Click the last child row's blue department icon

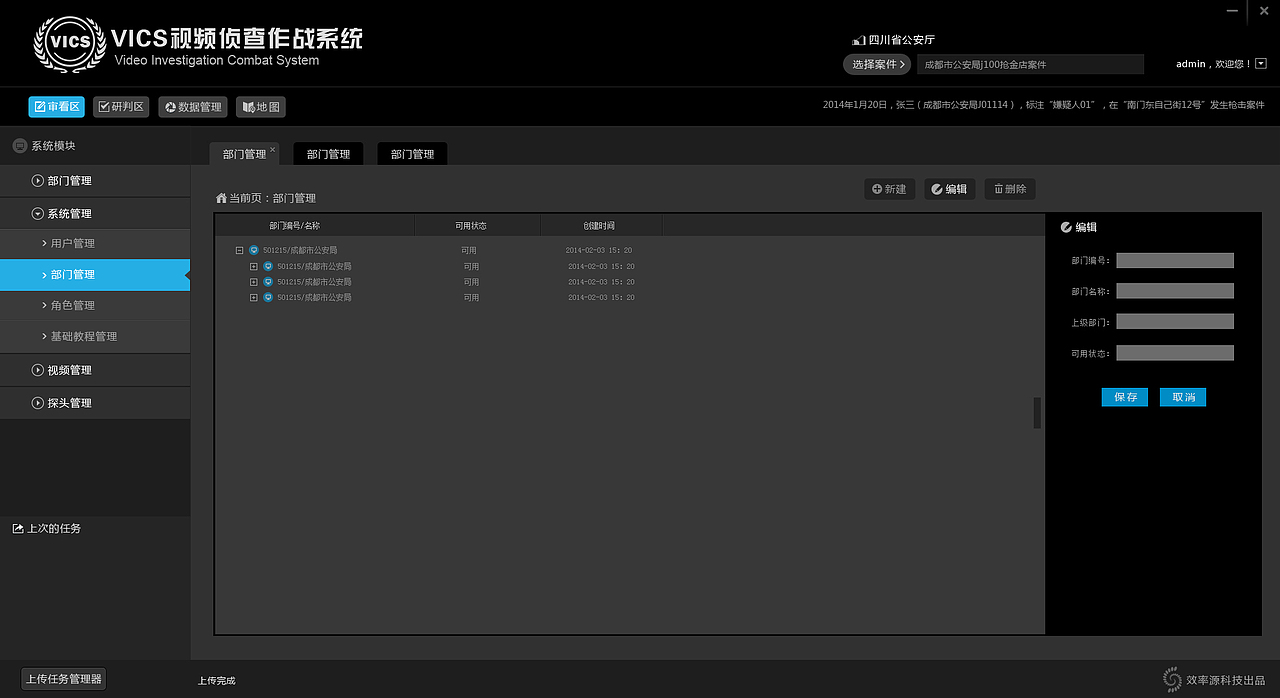[268, 298]
